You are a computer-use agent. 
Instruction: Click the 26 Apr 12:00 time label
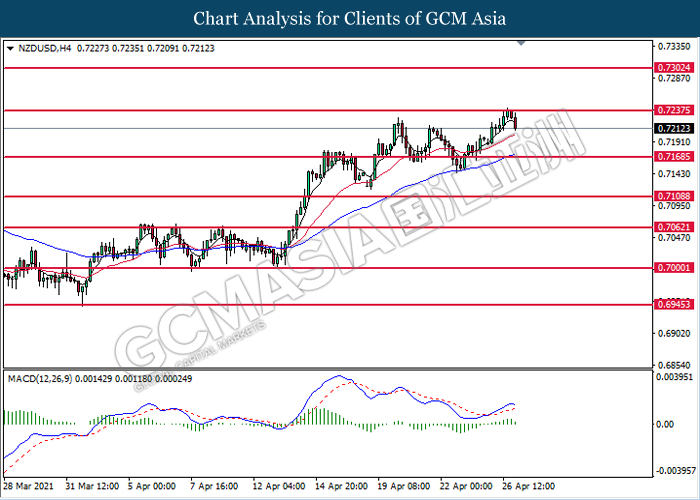click(x=528, y=486)
